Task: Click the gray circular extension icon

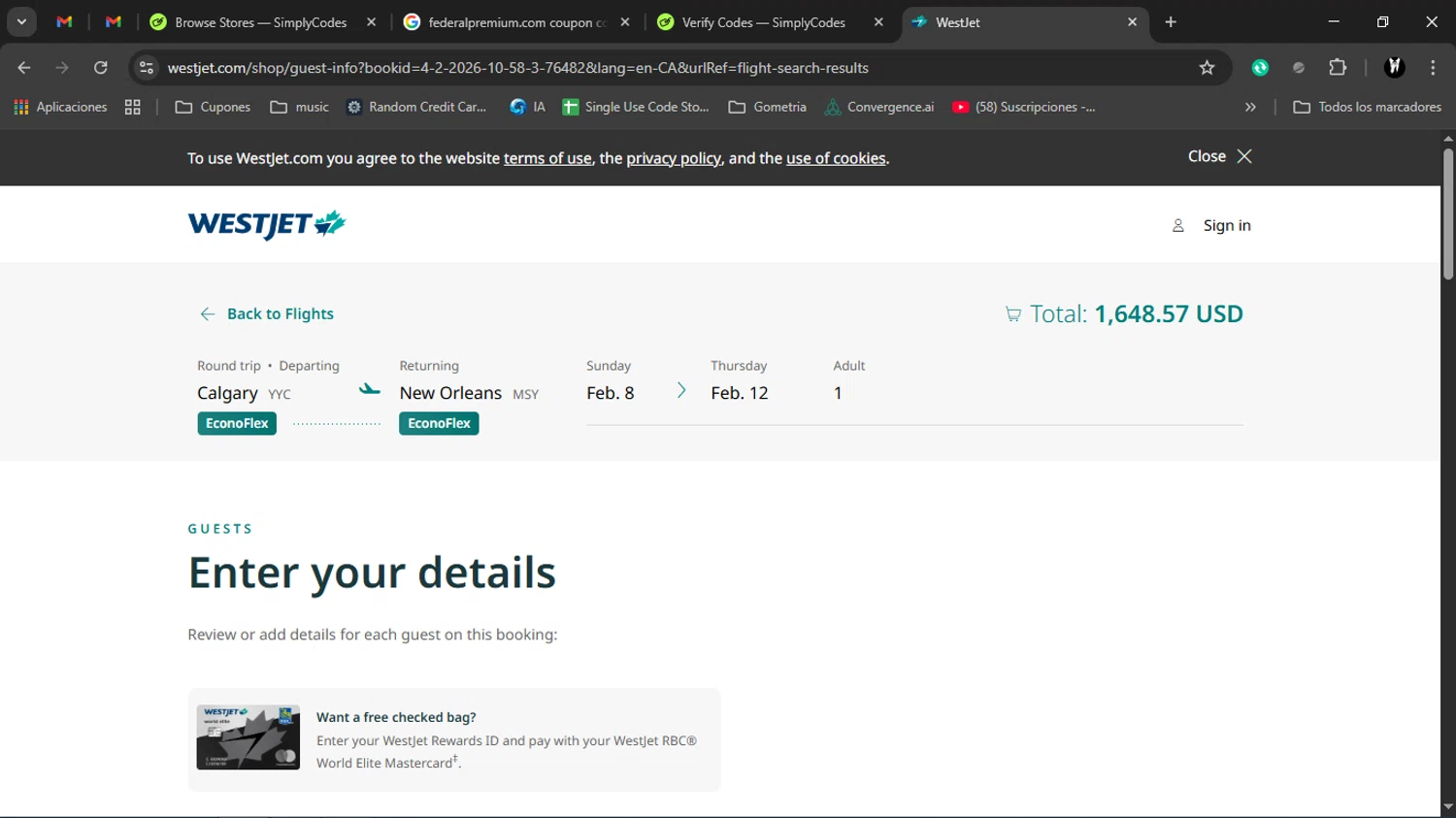Action: 1299,68
